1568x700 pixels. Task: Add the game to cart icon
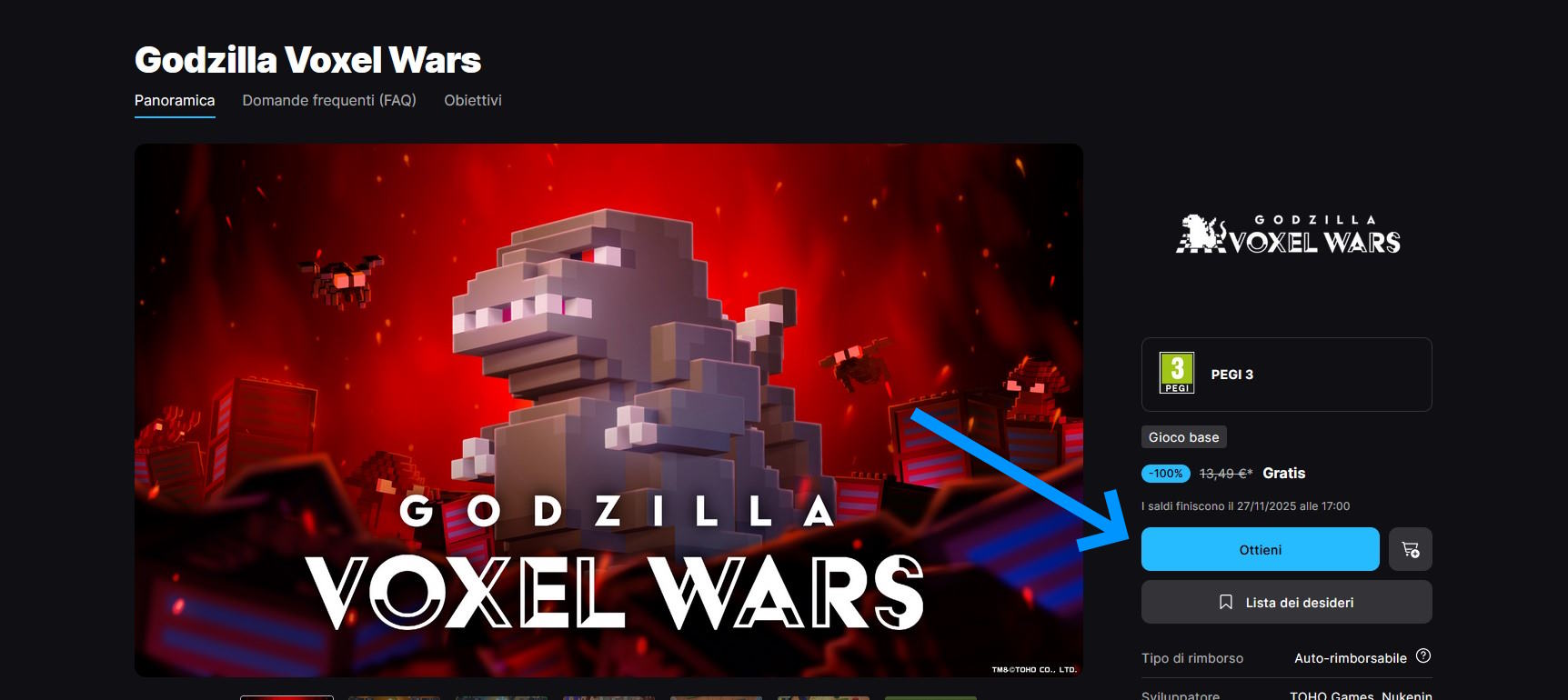click(1410, 549)
